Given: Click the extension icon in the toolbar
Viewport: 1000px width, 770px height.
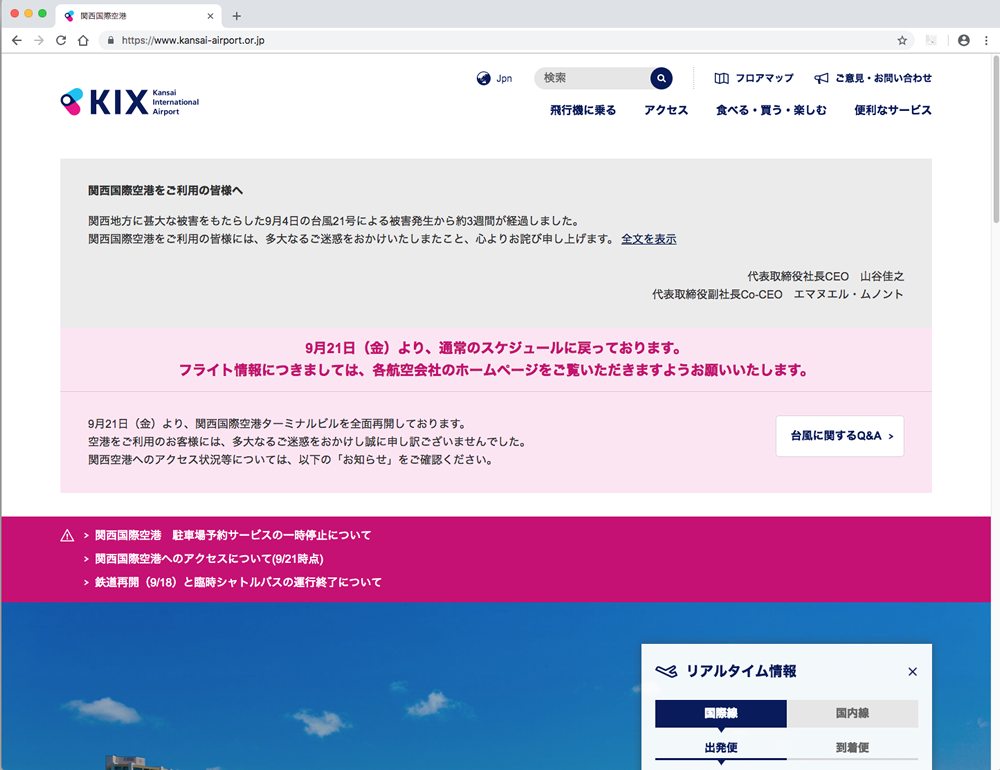Looking at the screenshot, I should click(931, 40).
